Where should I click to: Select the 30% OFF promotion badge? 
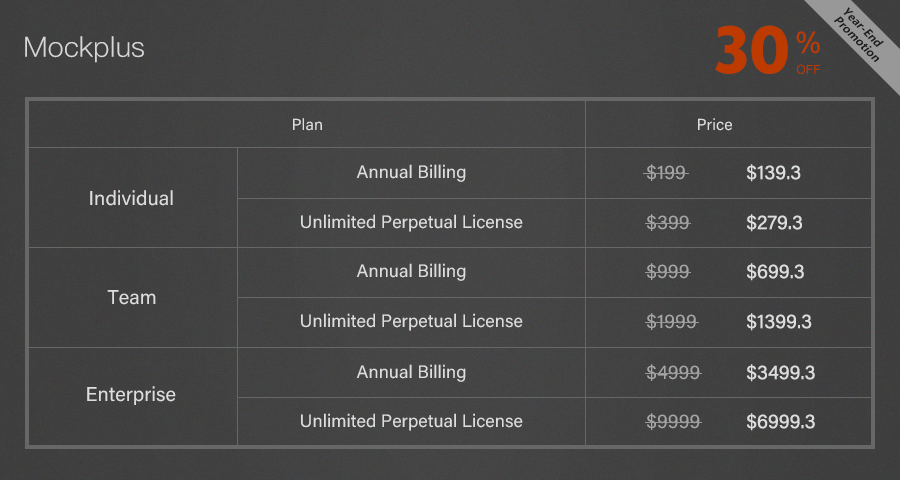click(x=767, y=51)
